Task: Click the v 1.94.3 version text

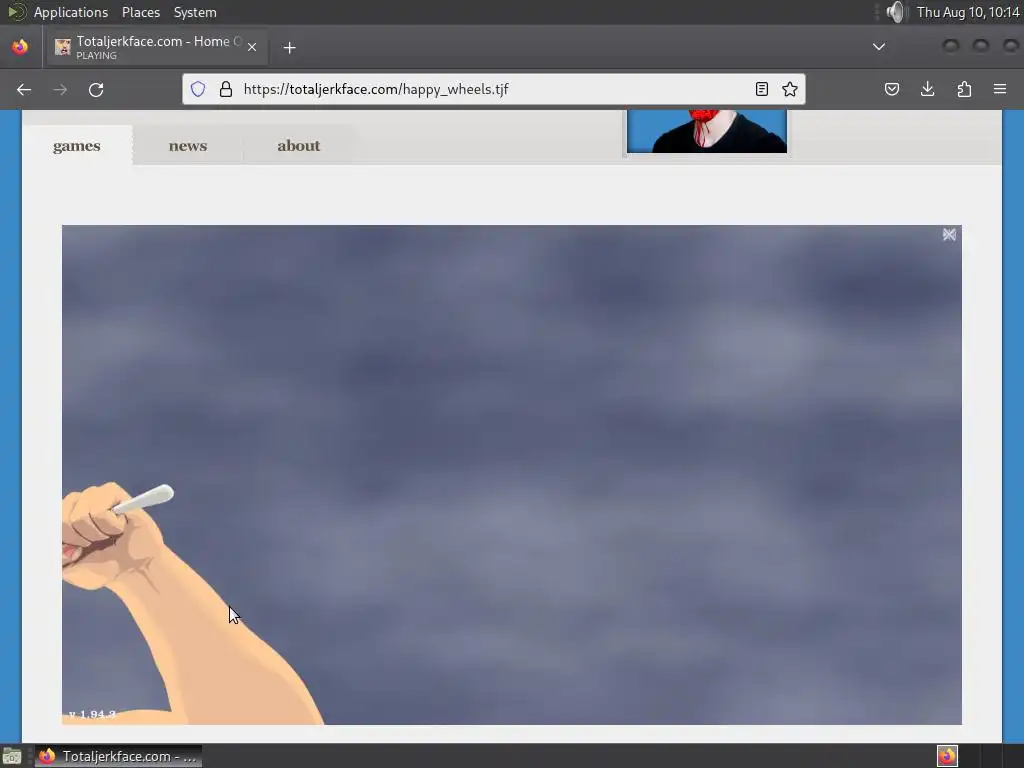Action: pos(92,714)
